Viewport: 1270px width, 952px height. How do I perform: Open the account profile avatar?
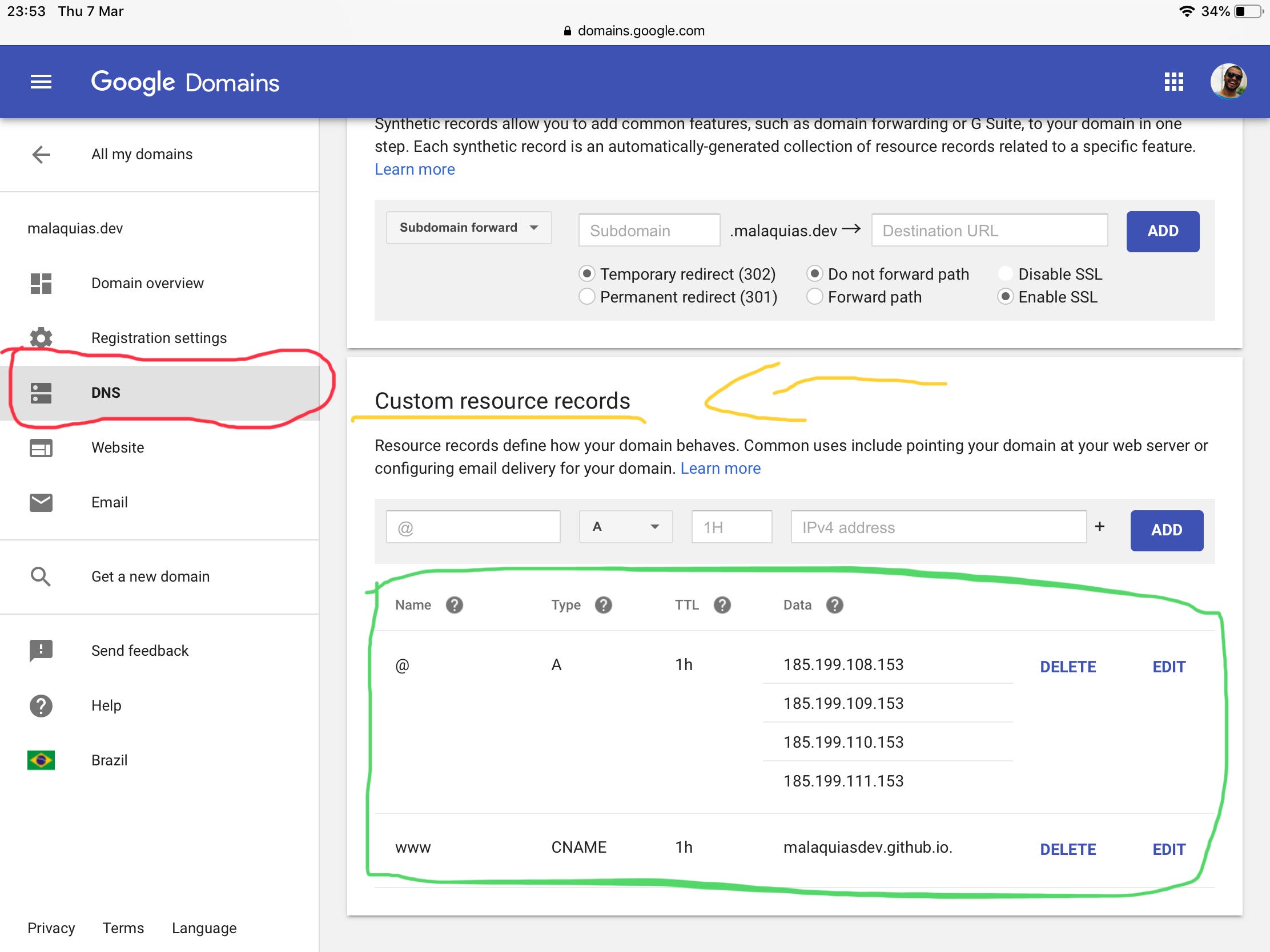pyautogui.click(x=1228, y=82)
